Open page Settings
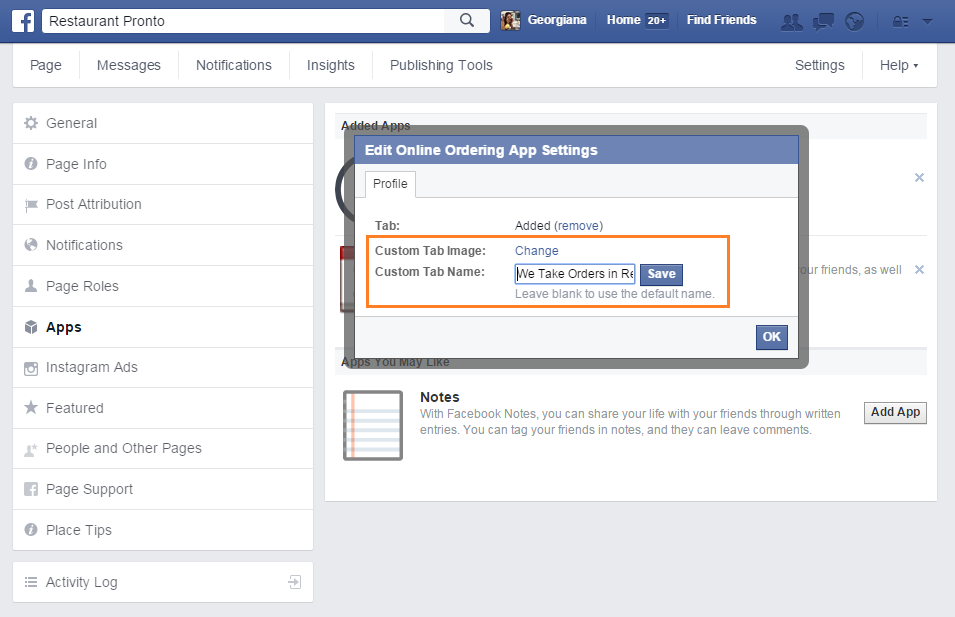The image size is (955, 617). [820, 65]
